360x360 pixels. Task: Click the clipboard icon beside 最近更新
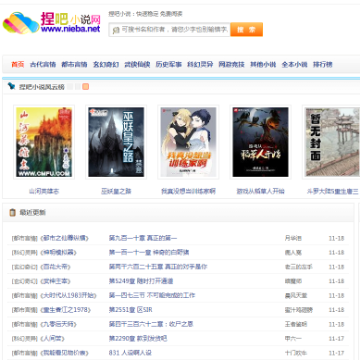pos(13,212)
